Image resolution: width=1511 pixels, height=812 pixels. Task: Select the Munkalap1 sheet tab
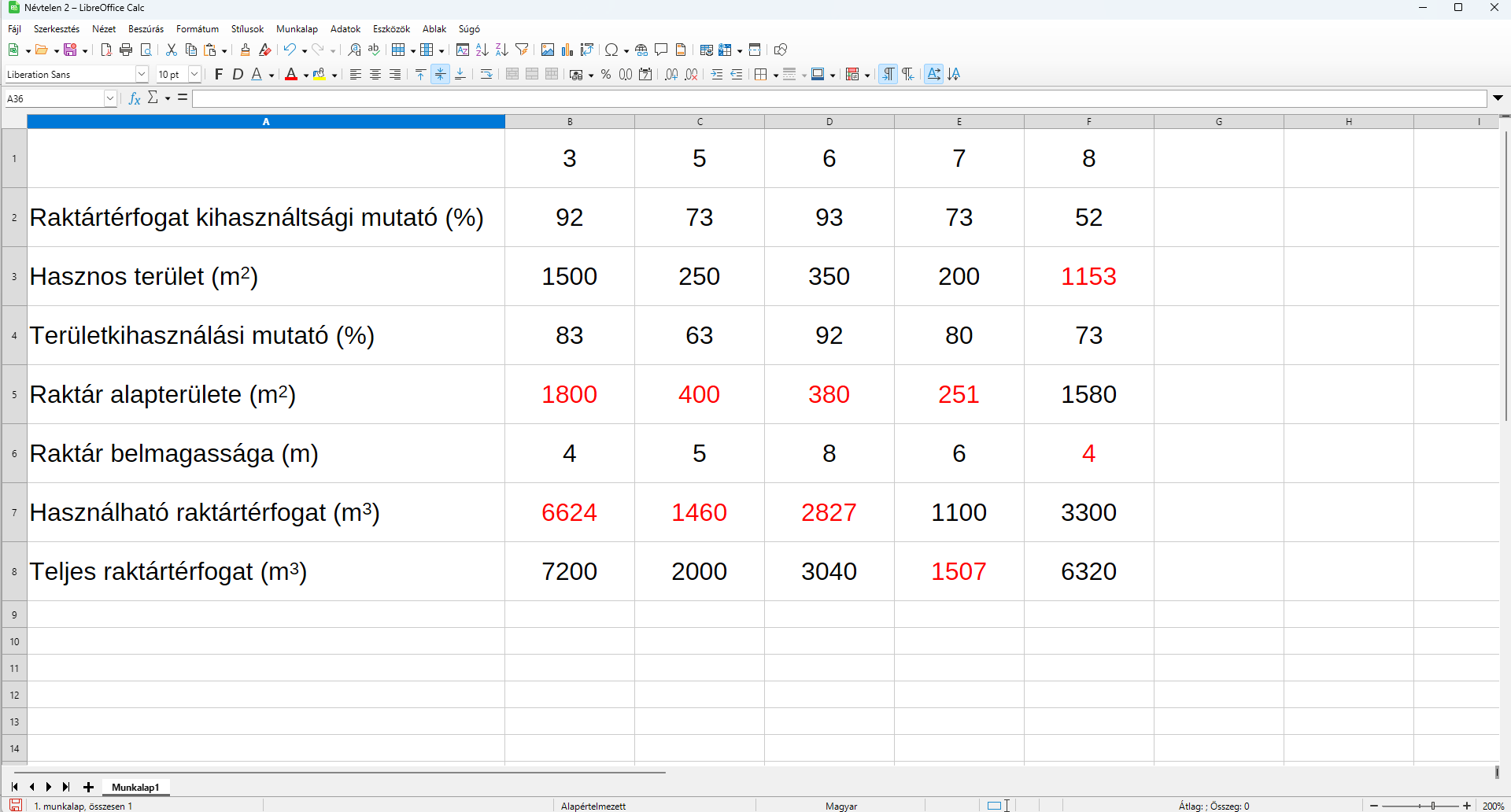[x=135, y=787]
